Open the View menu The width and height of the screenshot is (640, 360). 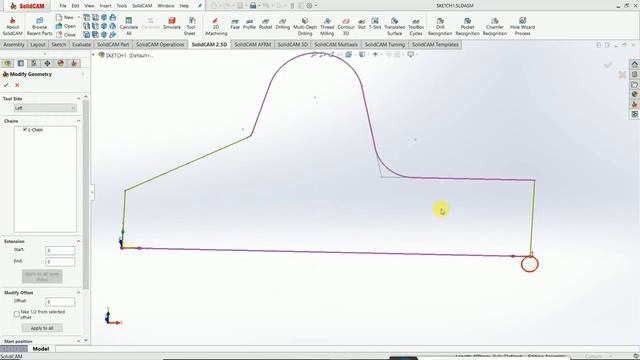click(x=89, y=6)
